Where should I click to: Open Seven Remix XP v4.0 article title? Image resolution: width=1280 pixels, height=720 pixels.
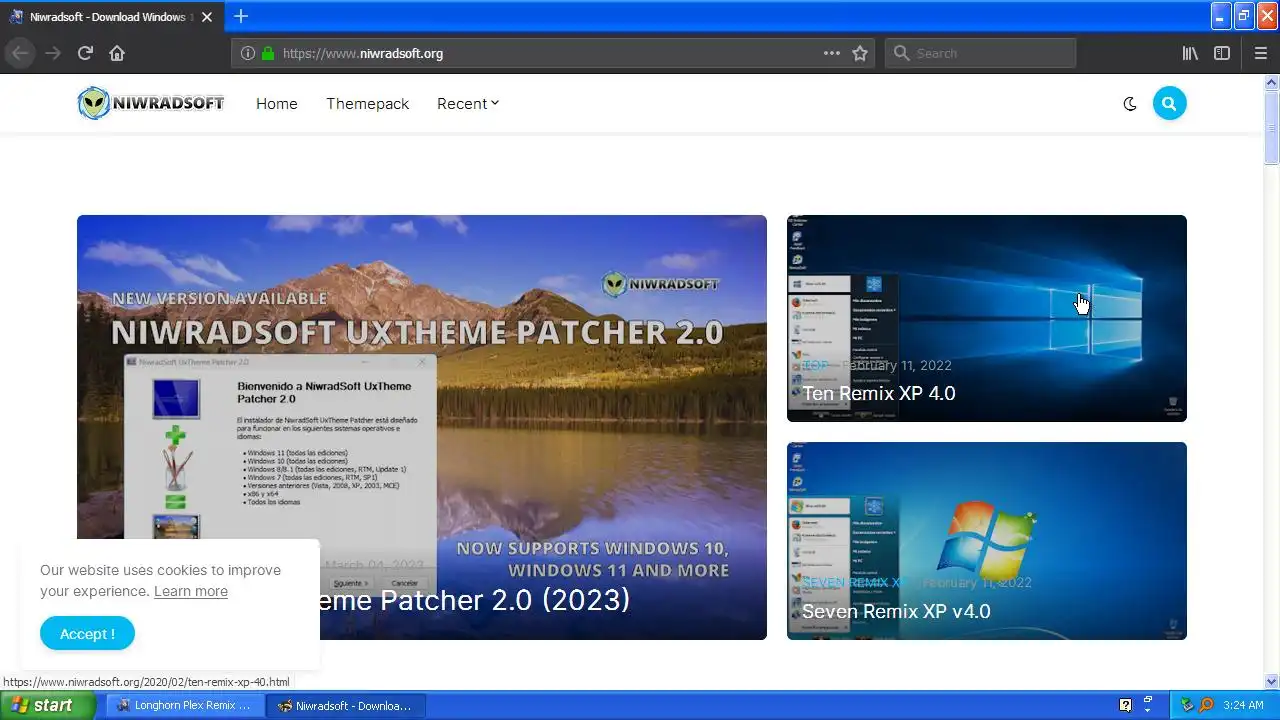click(896, 611)
